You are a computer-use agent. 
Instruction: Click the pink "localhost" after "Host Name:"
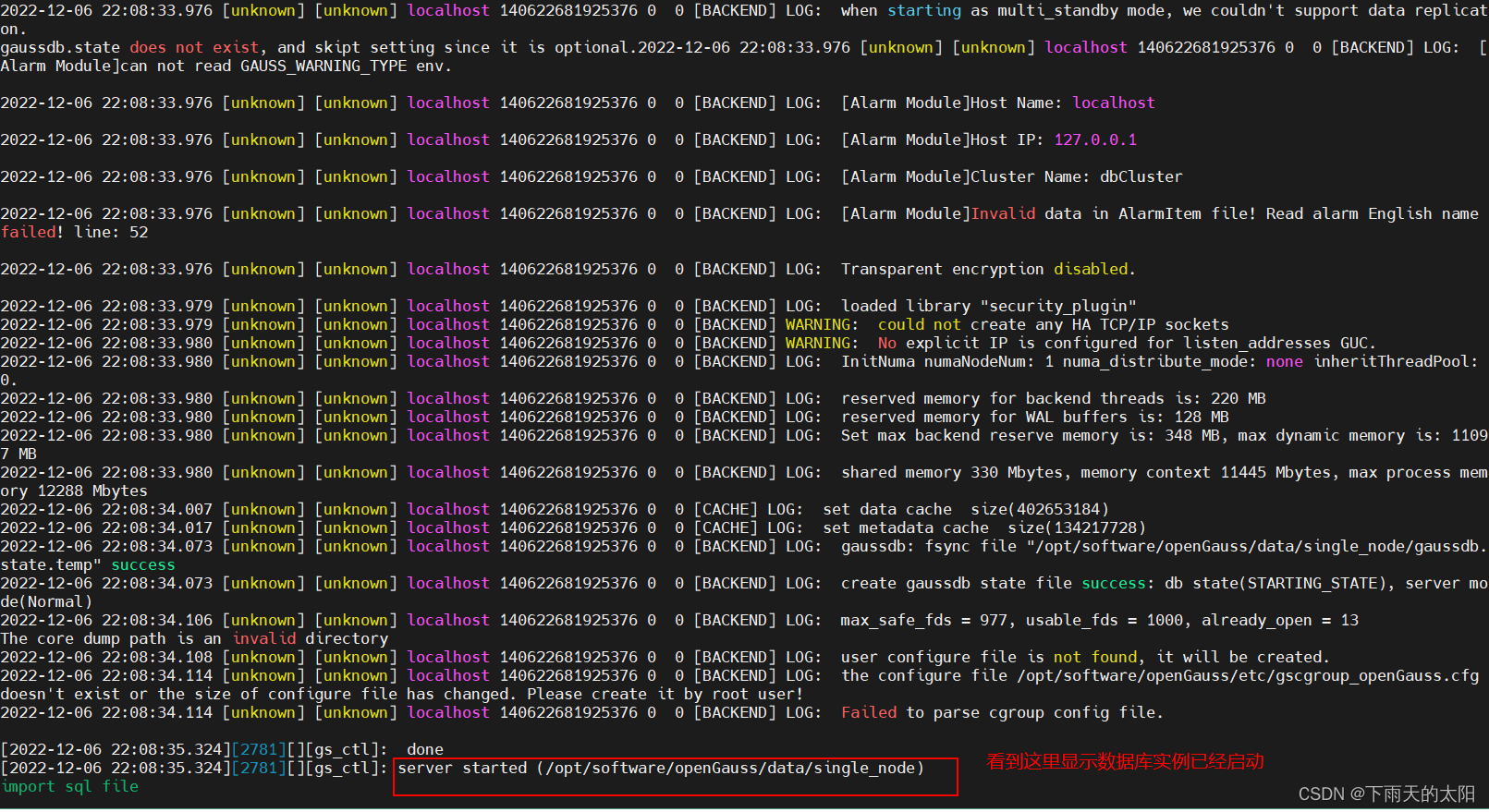point(1114,103)
